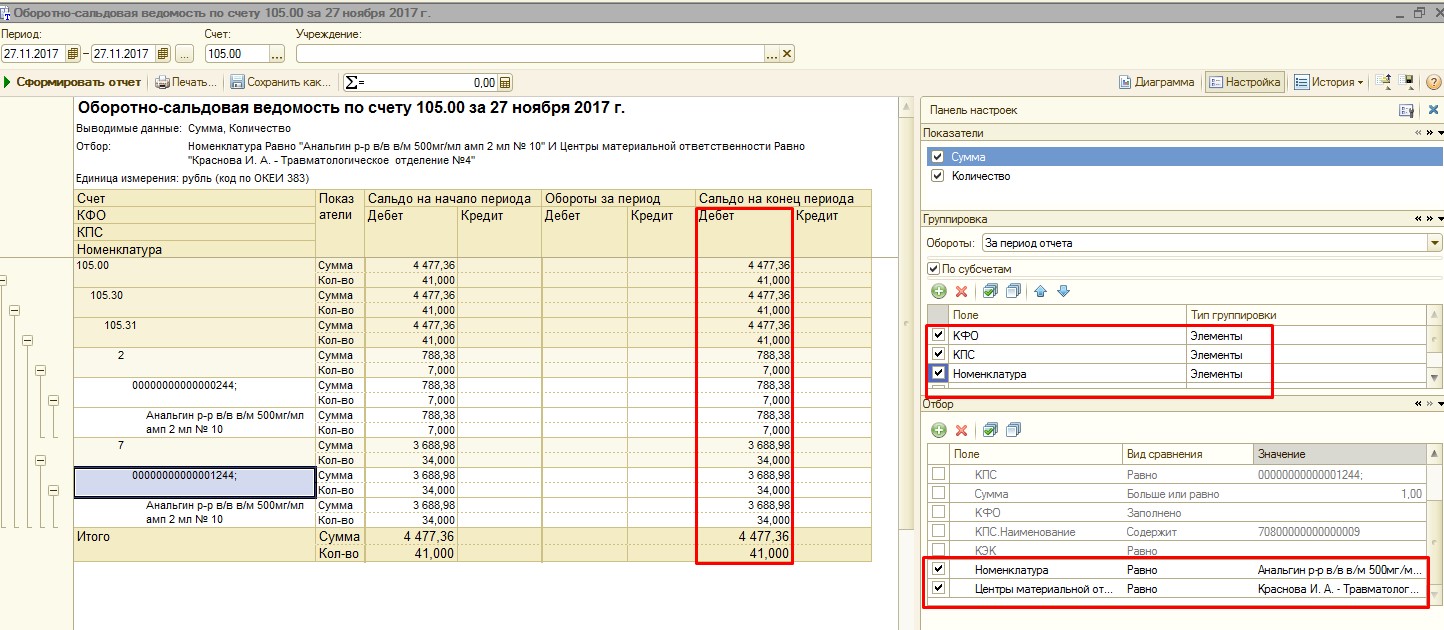Enable the Сумма filter checkbox in Отбор
Screen dimensions: 1444x630
point(938,494)
